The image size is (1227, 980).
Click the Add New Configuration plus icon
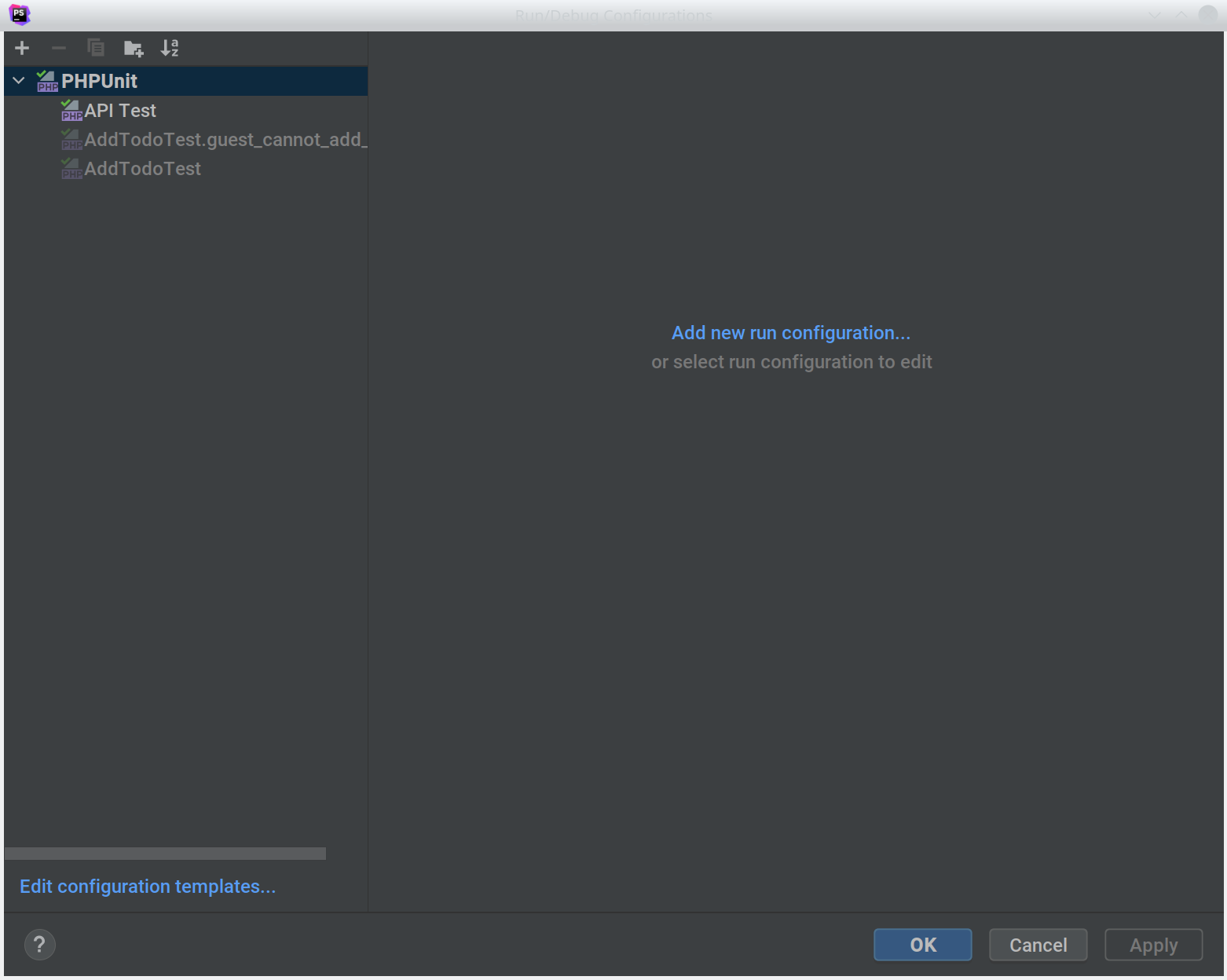click(22, 48)
